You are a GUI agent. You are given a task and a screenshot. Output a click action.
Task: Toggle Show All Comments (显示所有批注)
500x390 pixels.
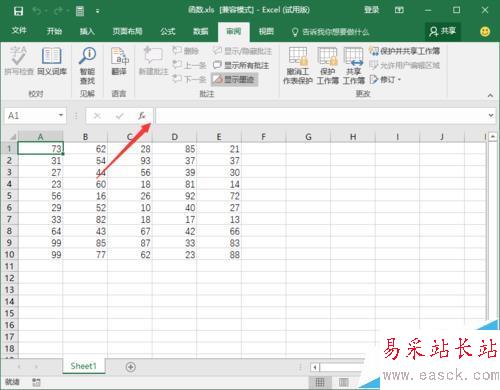(241, 65)
